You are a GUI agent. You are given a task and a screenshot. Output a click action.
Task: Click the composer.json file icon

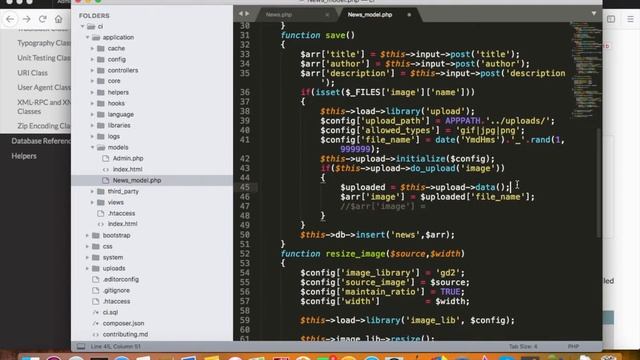point(96,323)
